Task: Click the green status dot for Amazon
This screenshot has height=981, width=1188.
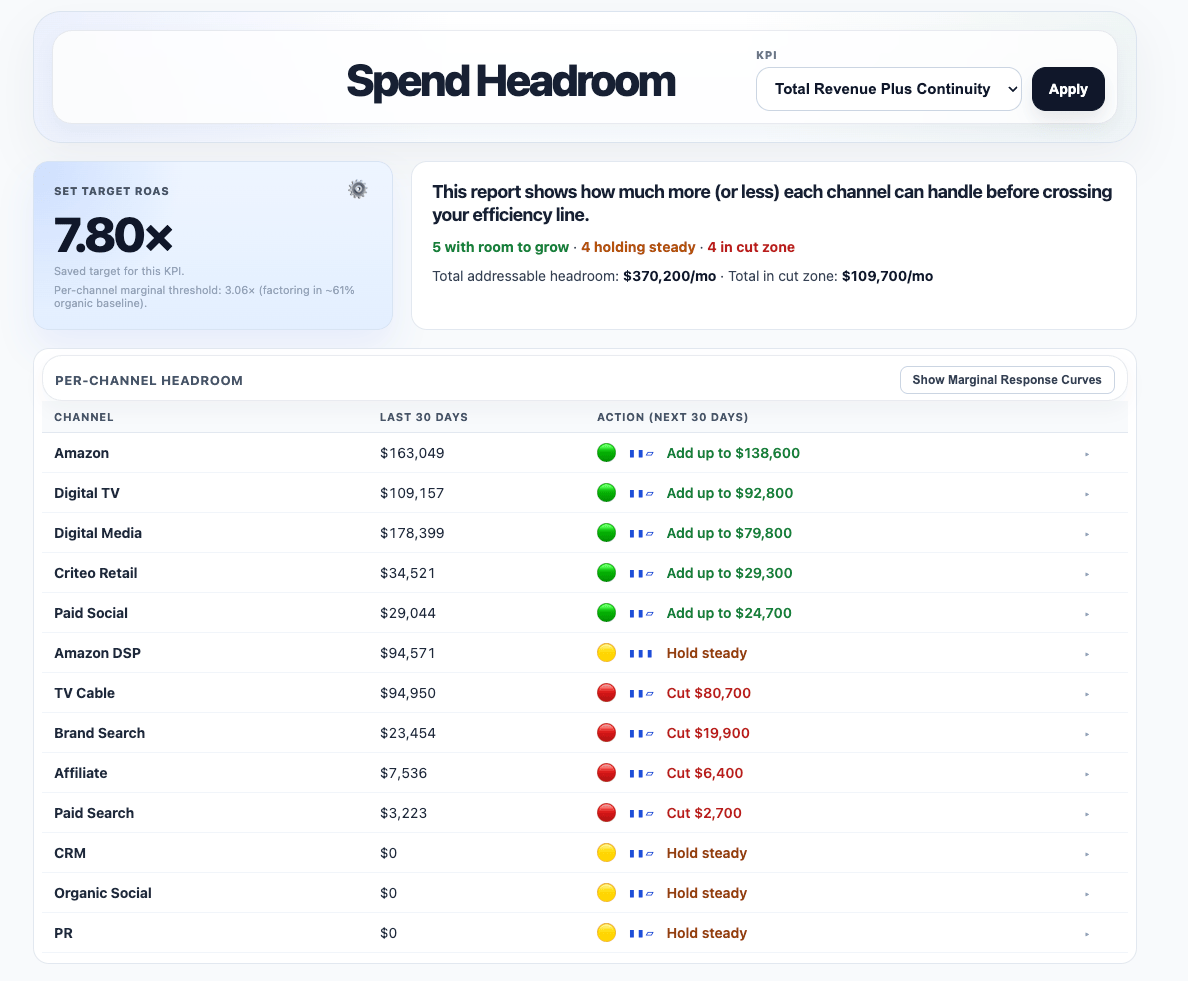Action: [x=606, y=453]
